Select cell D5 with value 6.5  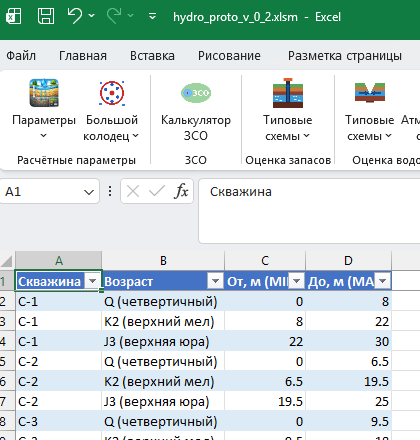click(x=348, y=361)
